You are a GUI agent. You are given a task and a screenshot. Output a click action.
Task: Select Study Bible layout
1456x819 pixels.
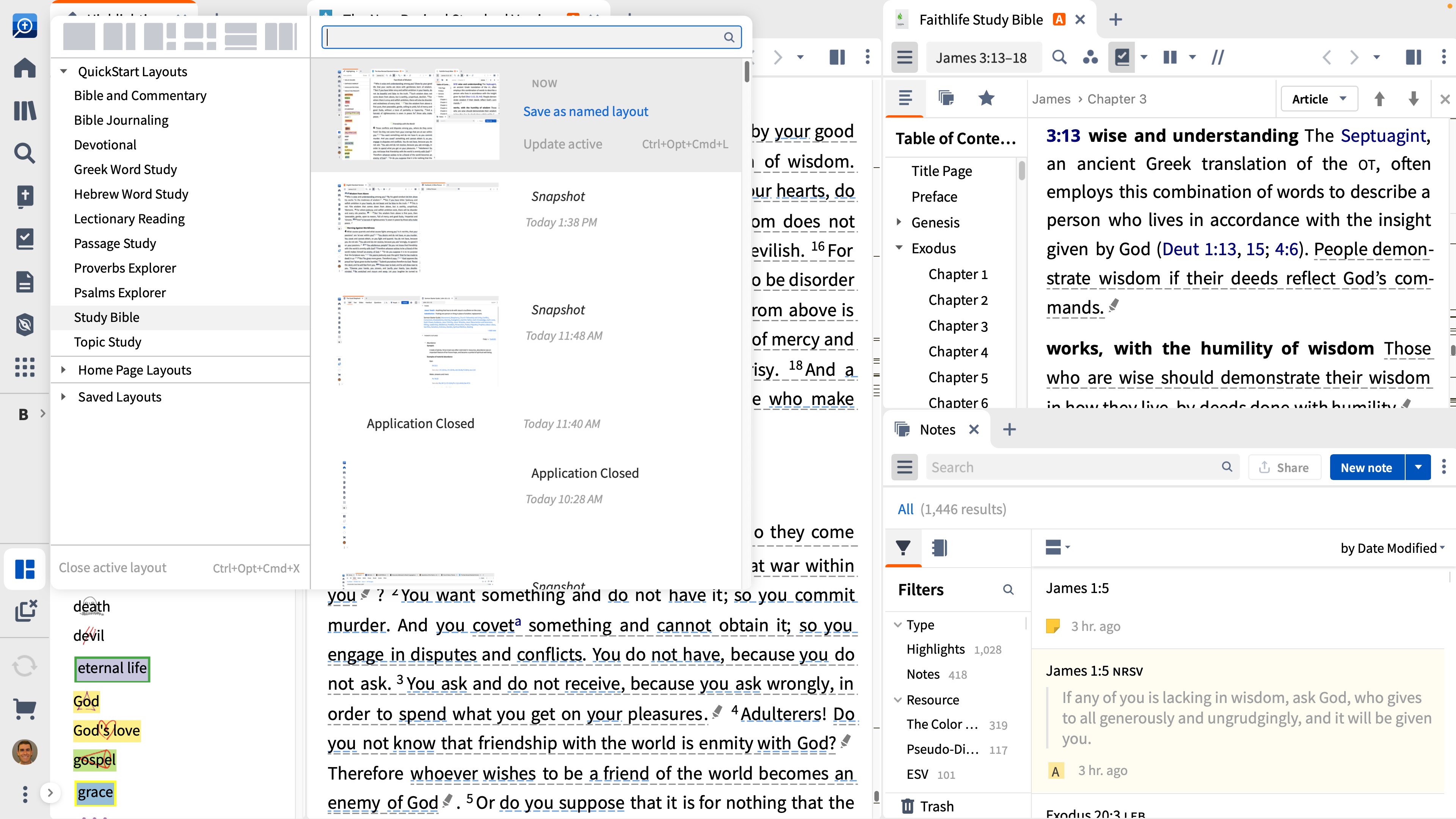(x=106, y=317)
